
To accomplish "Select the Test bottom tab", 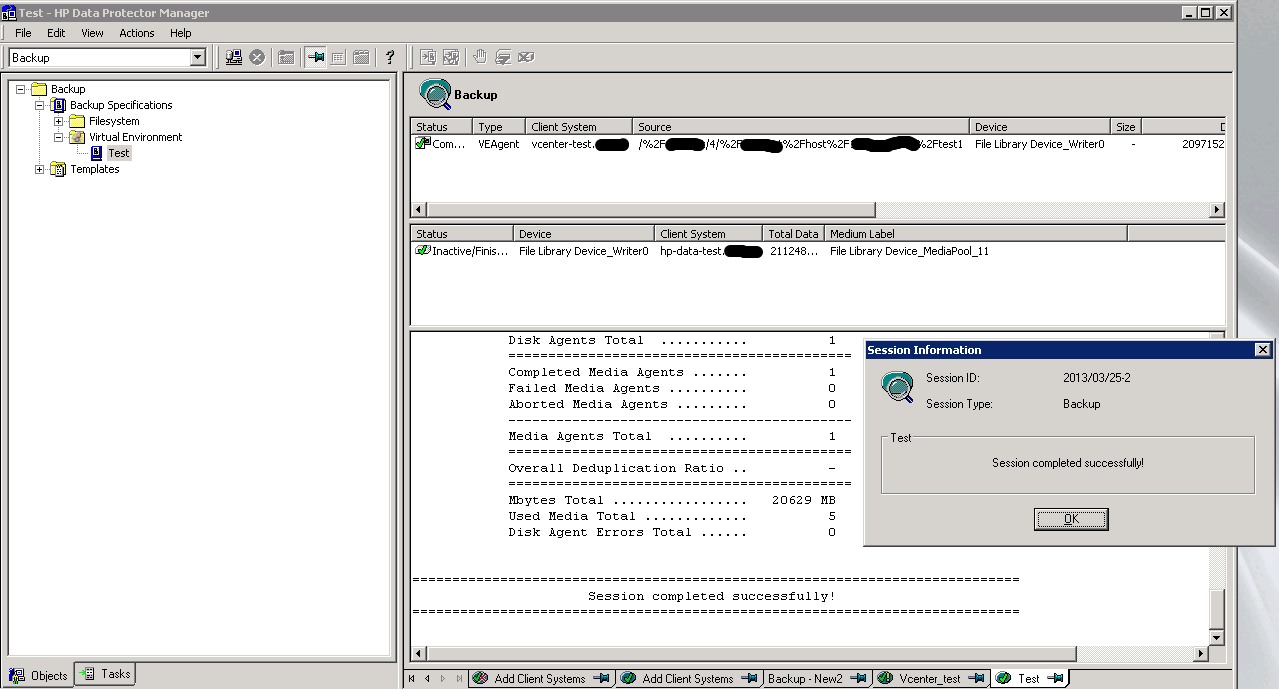I will tap(1029, 678).
